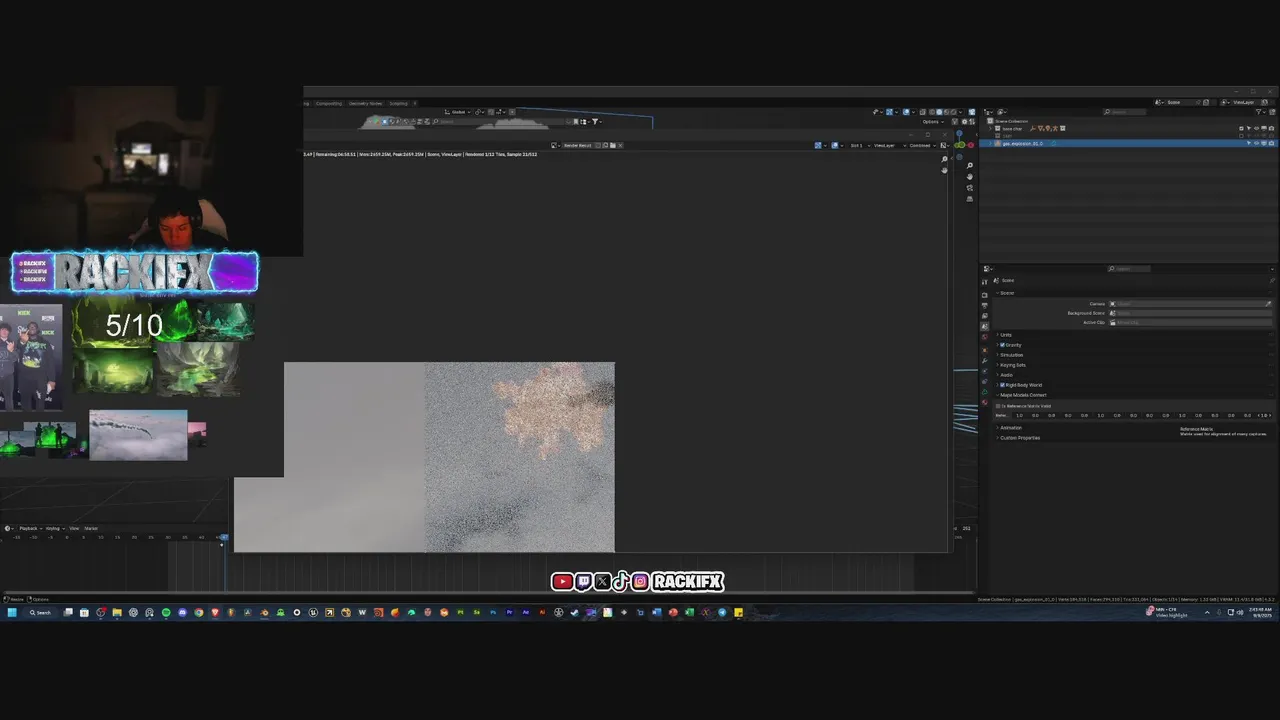Open the Object properties tab icon

(985, 350)
